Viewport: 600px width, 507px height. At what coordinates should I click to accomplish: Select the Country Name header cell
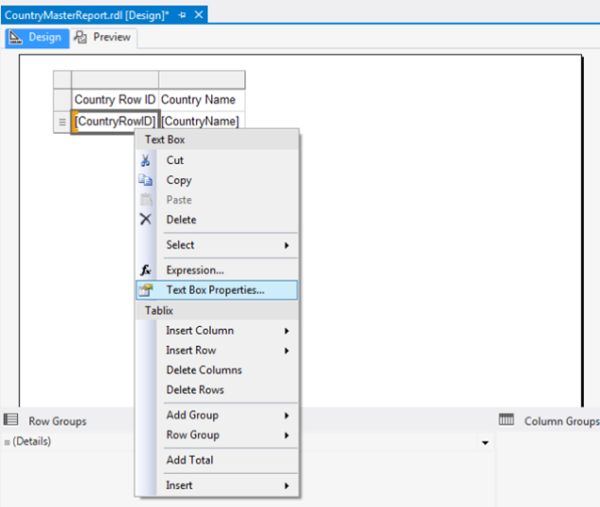pyautogui.click(x=201, y=100)
